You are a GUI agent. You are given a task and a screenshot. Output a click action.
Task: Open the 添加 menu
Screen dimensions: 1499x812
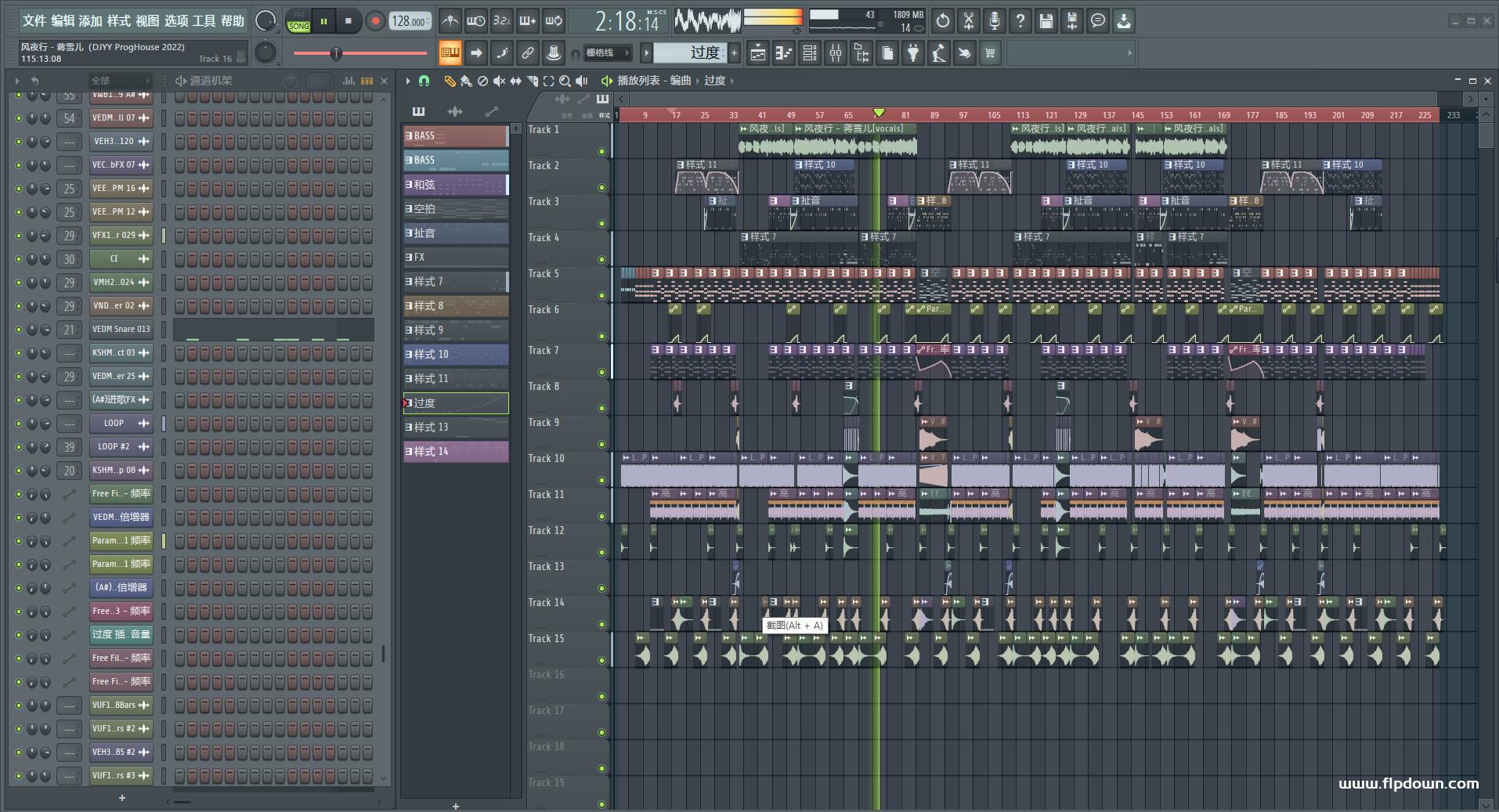tap(91, 20)
